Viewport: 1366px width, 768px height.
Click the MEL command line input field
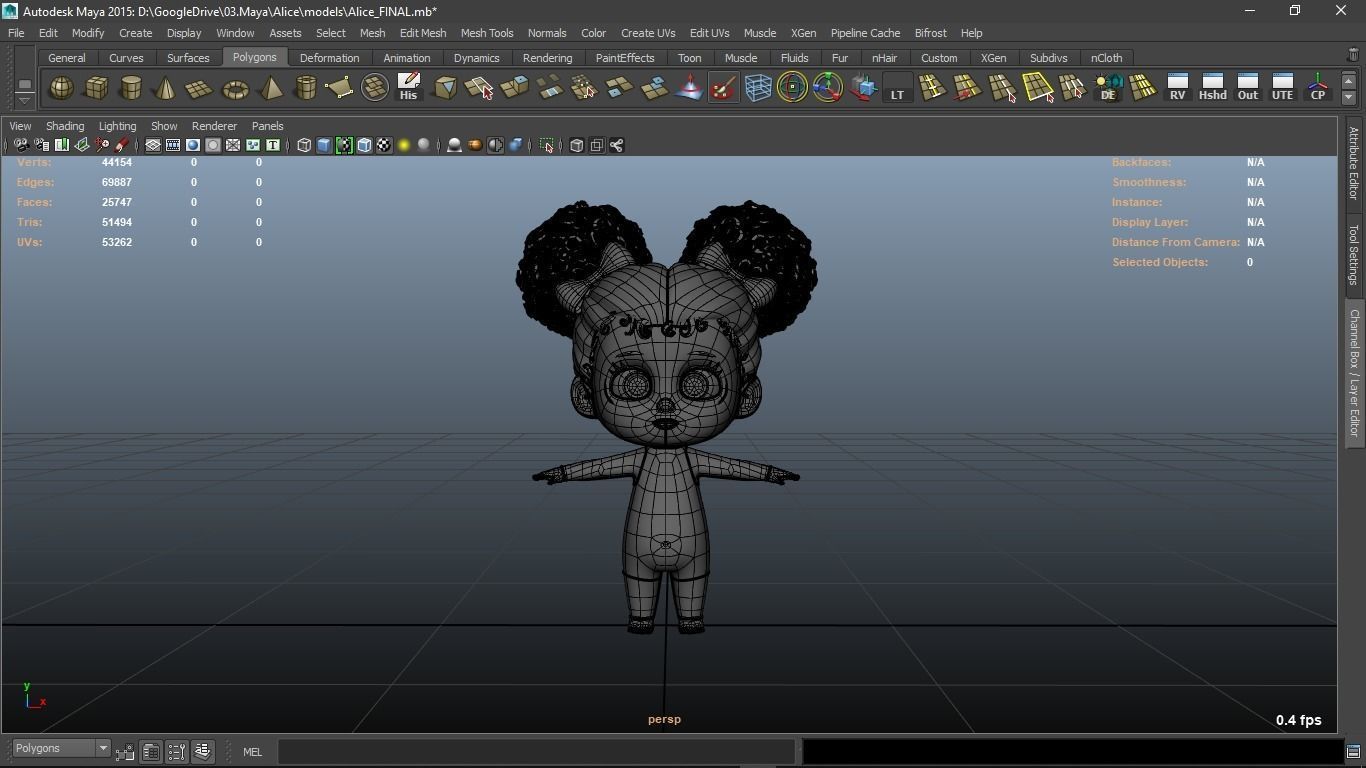coord(536,751)
